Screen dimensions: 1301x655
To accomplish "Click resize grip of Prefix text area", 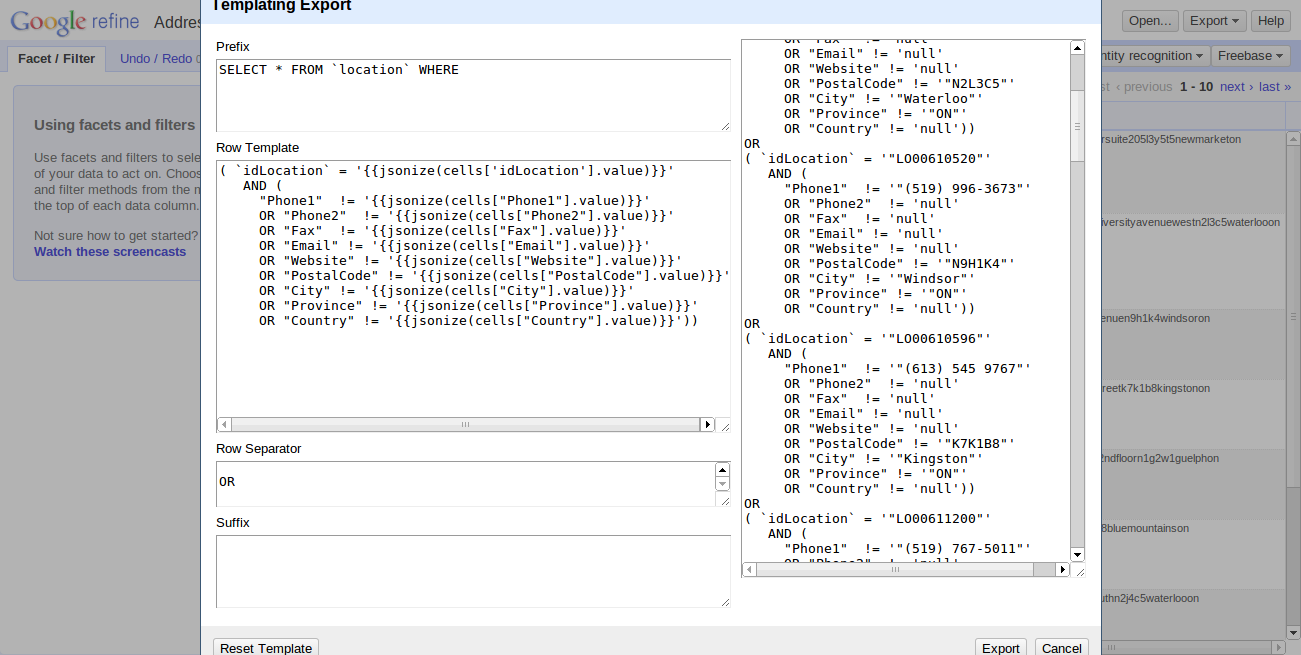I will click(x=725, y=126).
